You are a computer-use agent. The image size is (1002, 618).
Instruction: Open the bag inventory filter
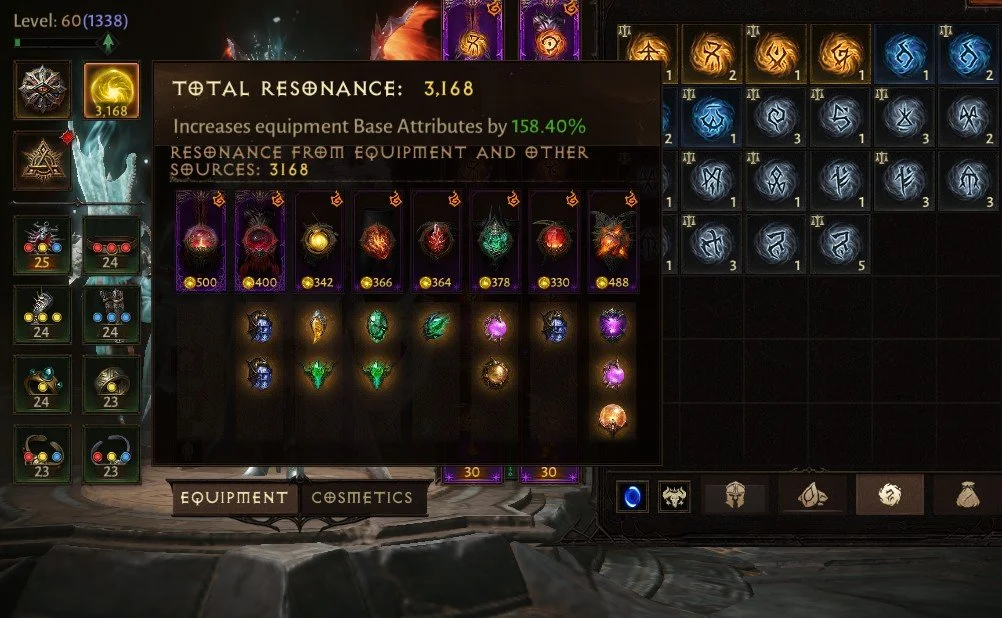(967, 495)
